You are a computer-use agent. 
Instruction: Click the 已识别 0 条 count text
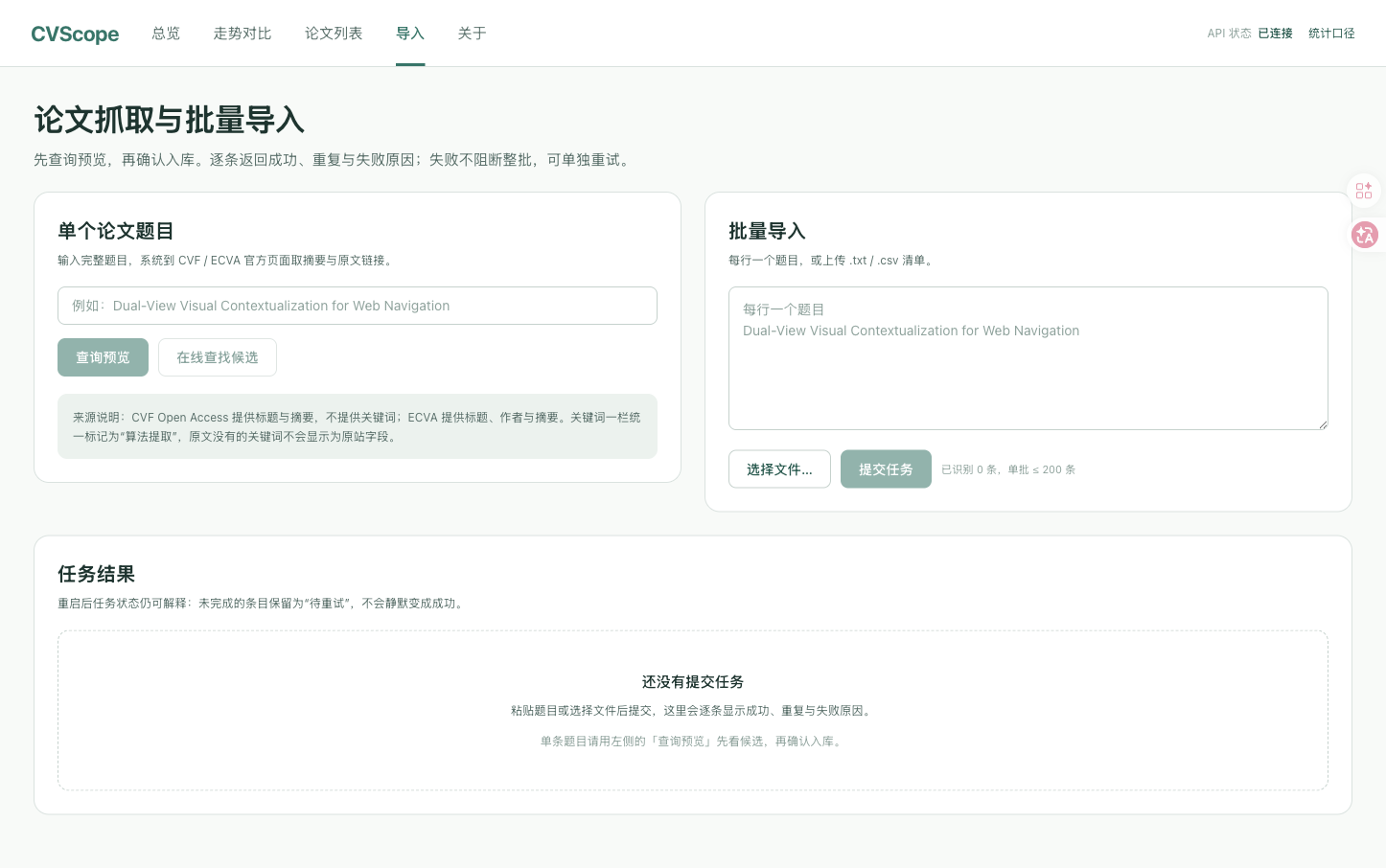point(1008,469)
